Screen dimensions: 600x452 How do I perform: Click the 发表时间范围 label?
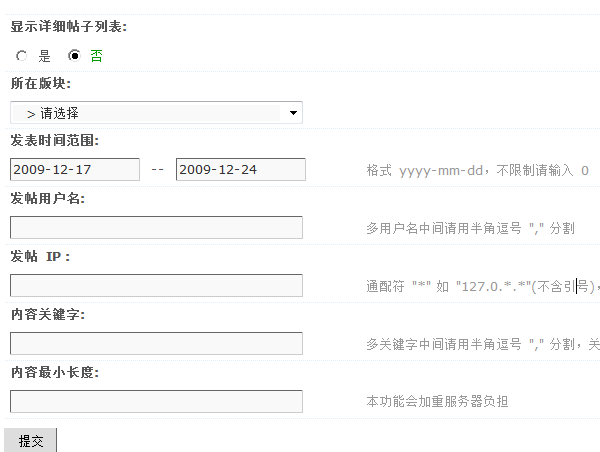(55, 140)
